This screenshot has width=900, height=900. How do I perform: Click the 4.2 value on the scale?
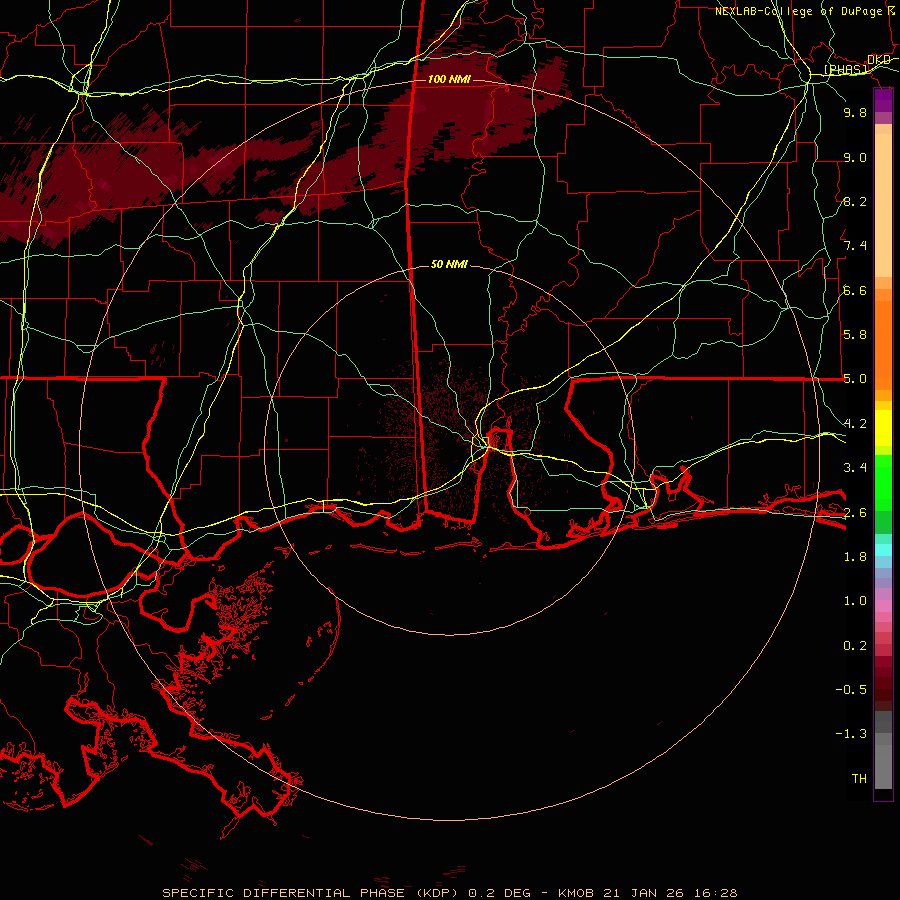click(x=855, y=424)
